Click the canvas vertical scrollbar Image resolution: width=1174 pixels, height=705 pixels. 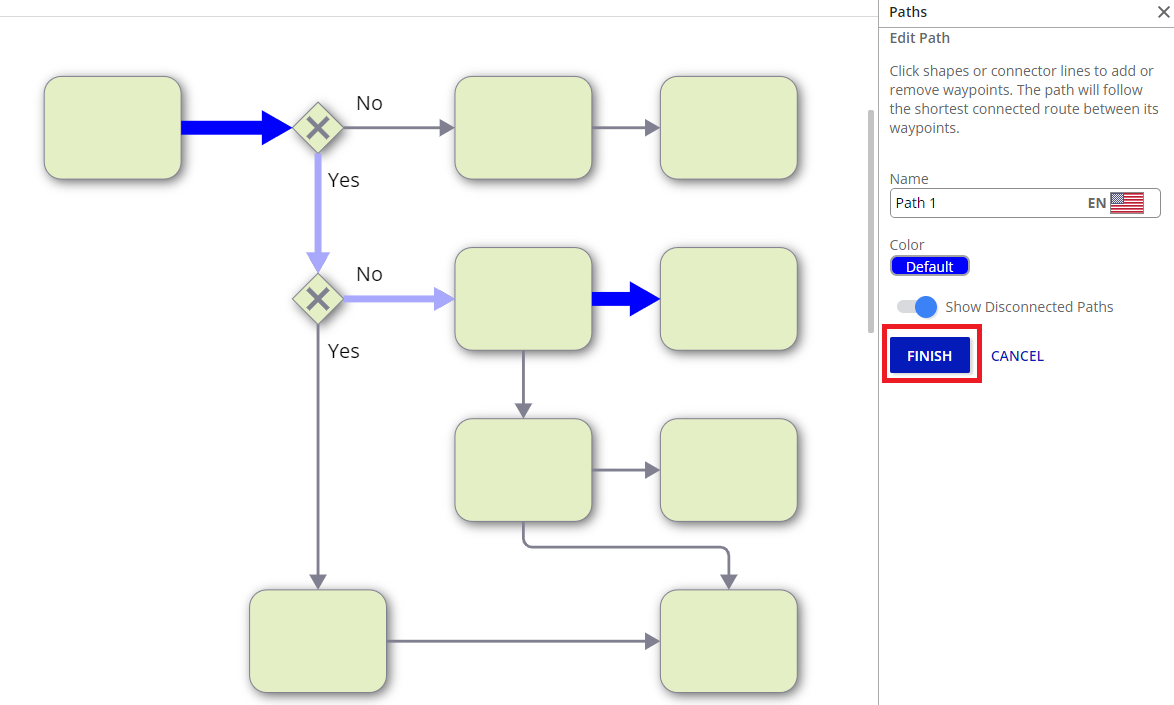[871, 220]
